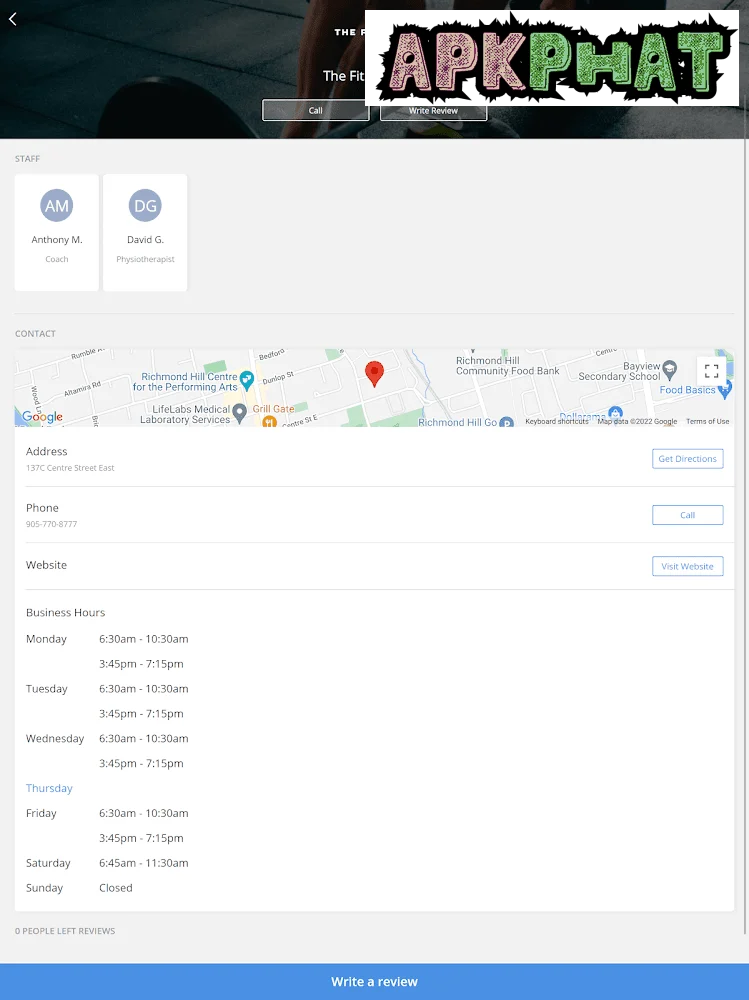Click the Website label
The height and width of the screenshot is (1000, 749).
click(46, 565)
